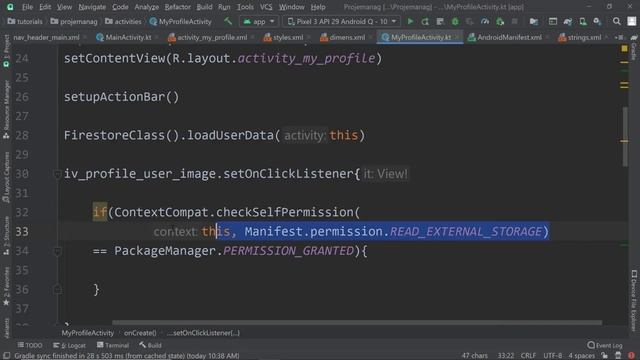
Task: Click the horizontal editor scrollbar
Action: (x=357, y=323)
